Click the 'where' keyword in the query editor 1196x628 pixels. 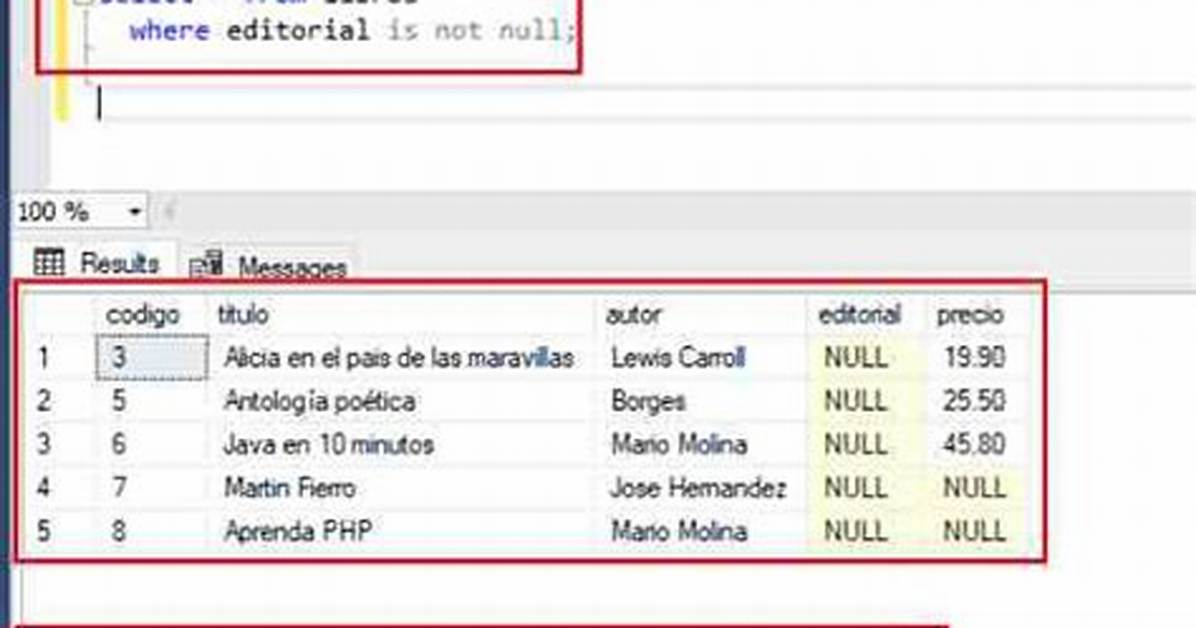coord(169,31)
